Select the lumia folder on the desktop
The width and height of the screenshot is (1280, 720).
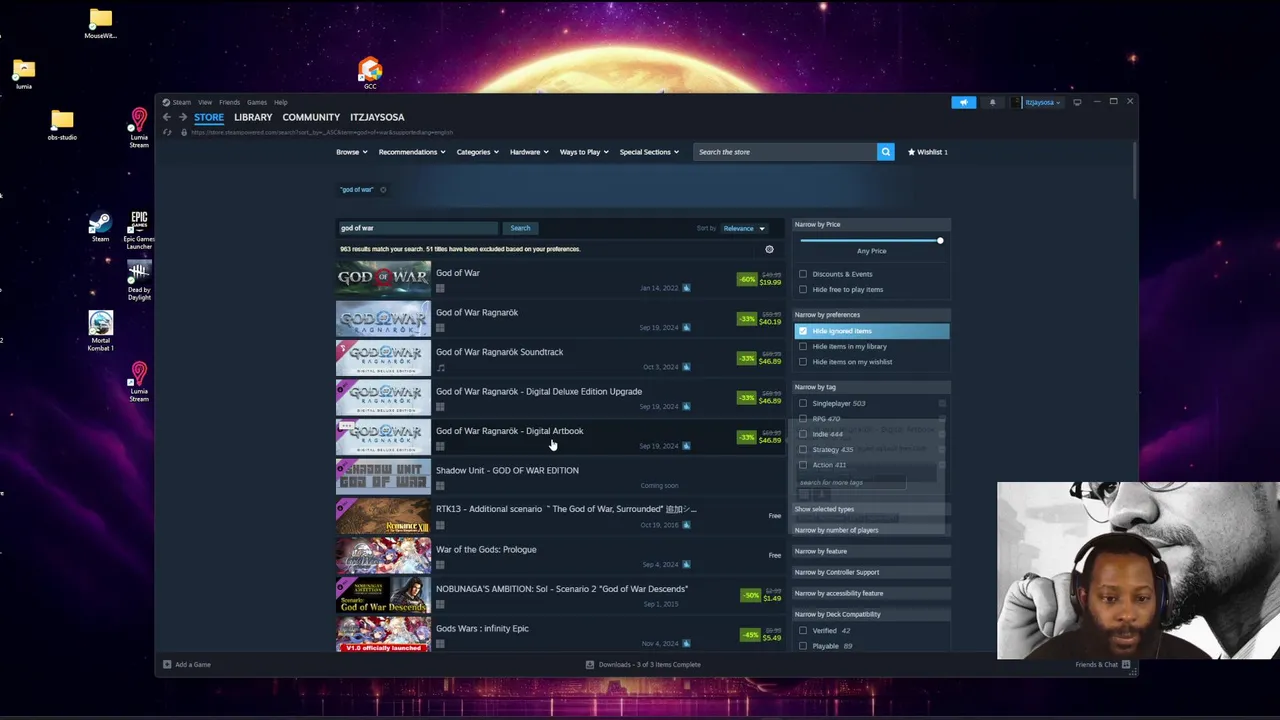(x=24, y=74)
